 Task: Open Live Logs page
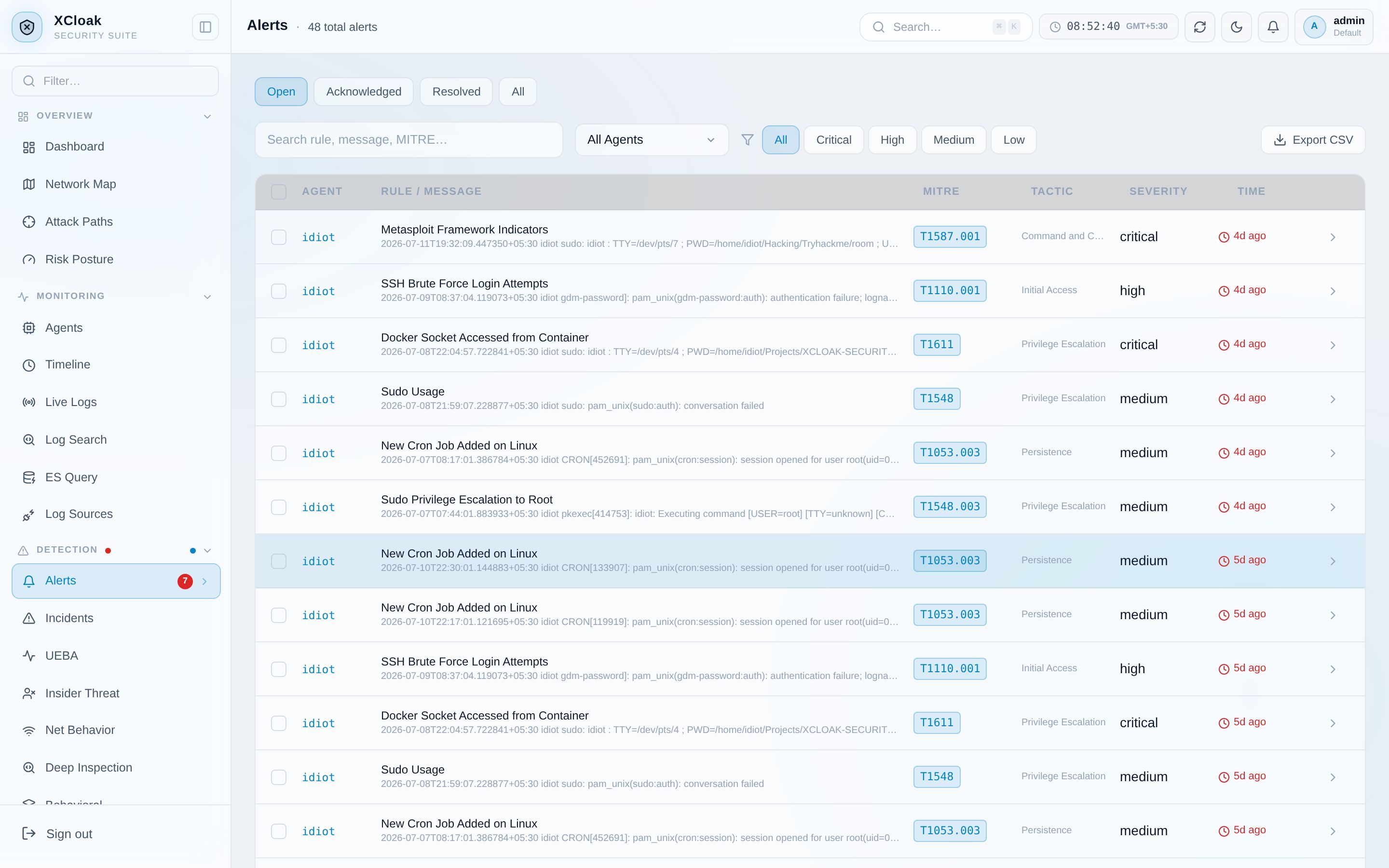pyautogui.click(x=115, y=403)
